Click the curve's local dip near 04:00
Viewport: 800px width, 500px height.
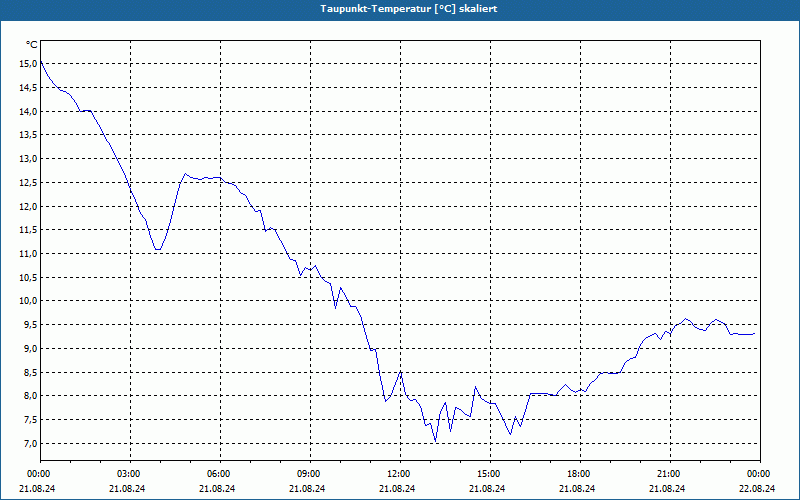(x=158, y=249)
